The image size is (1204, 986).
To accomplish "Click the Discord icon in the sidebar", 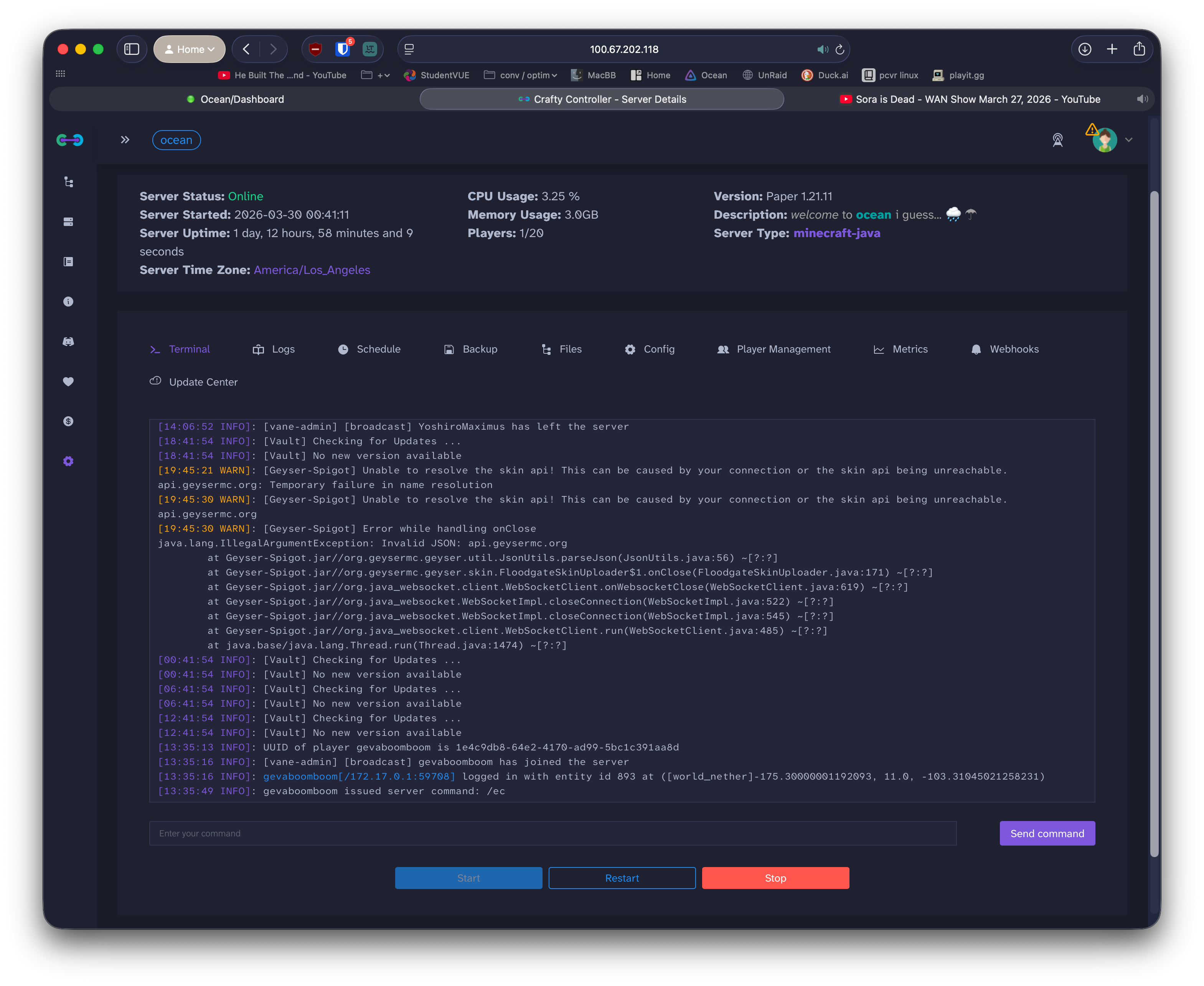I will (x=68, y=341).
